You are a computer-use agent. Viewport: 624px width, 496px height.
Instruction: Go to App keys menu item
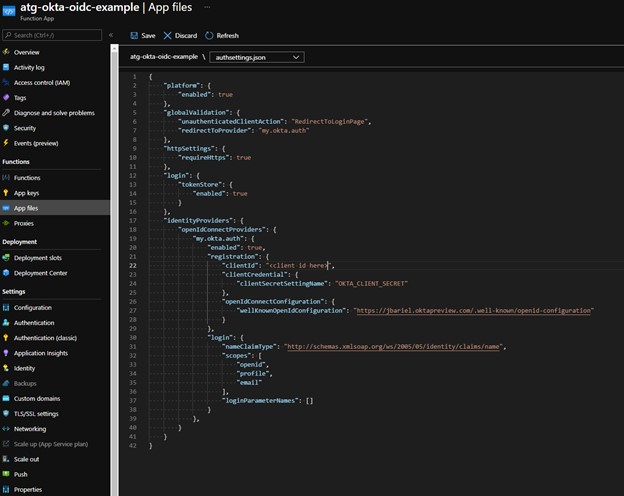point(26,192)
